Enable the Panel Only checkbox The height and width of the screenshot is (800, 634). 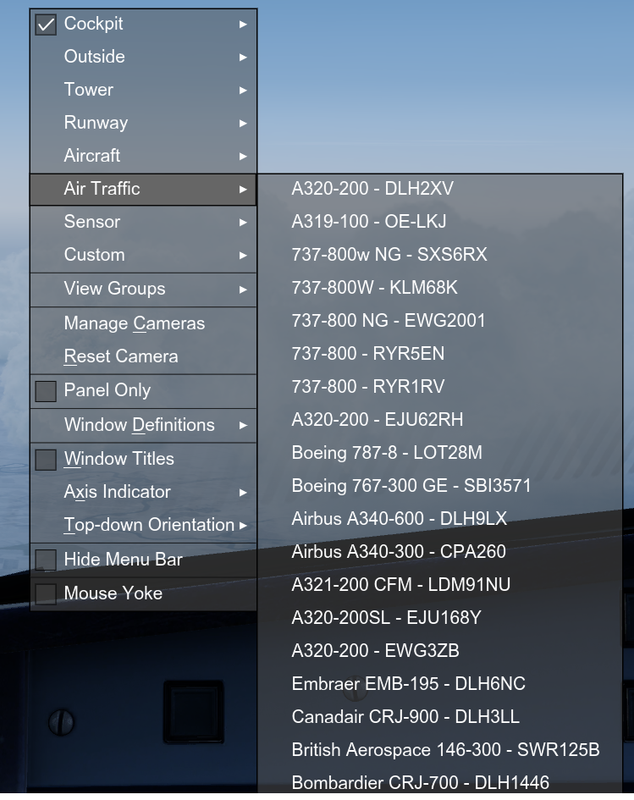(x=45, y=391)
